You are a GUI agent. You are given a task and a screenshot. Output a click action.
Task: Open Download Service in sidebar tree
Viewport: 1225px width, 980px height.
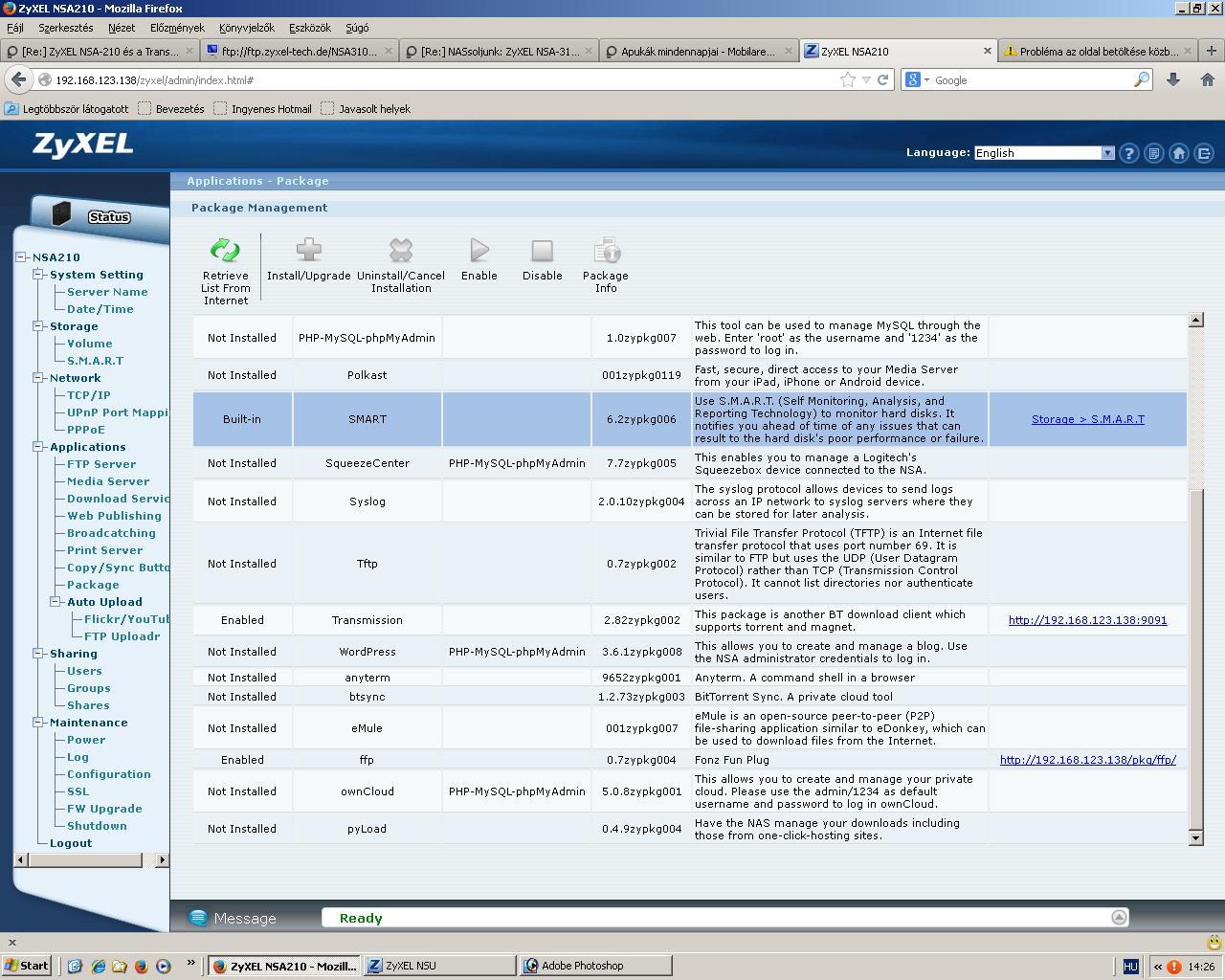pos(118,499)
